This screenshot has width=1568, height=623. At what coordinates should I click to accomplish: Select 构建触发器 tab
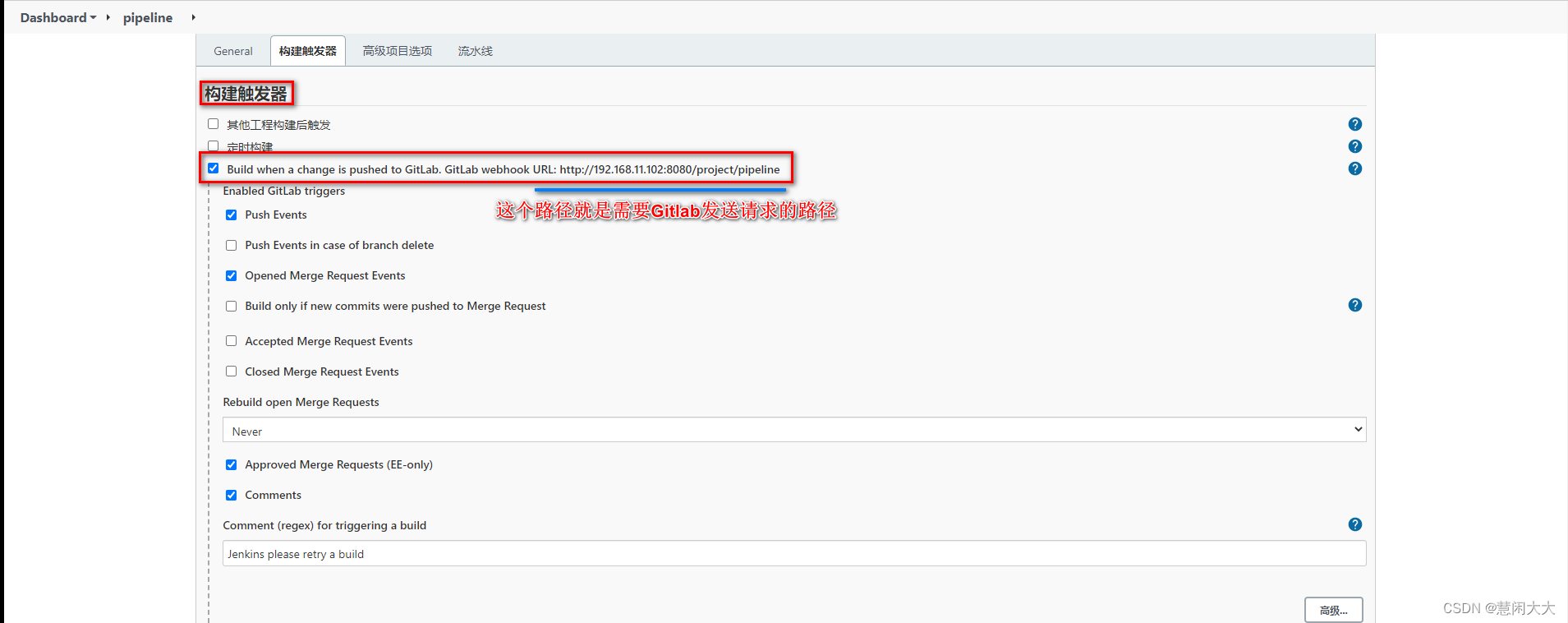[308, 51]
